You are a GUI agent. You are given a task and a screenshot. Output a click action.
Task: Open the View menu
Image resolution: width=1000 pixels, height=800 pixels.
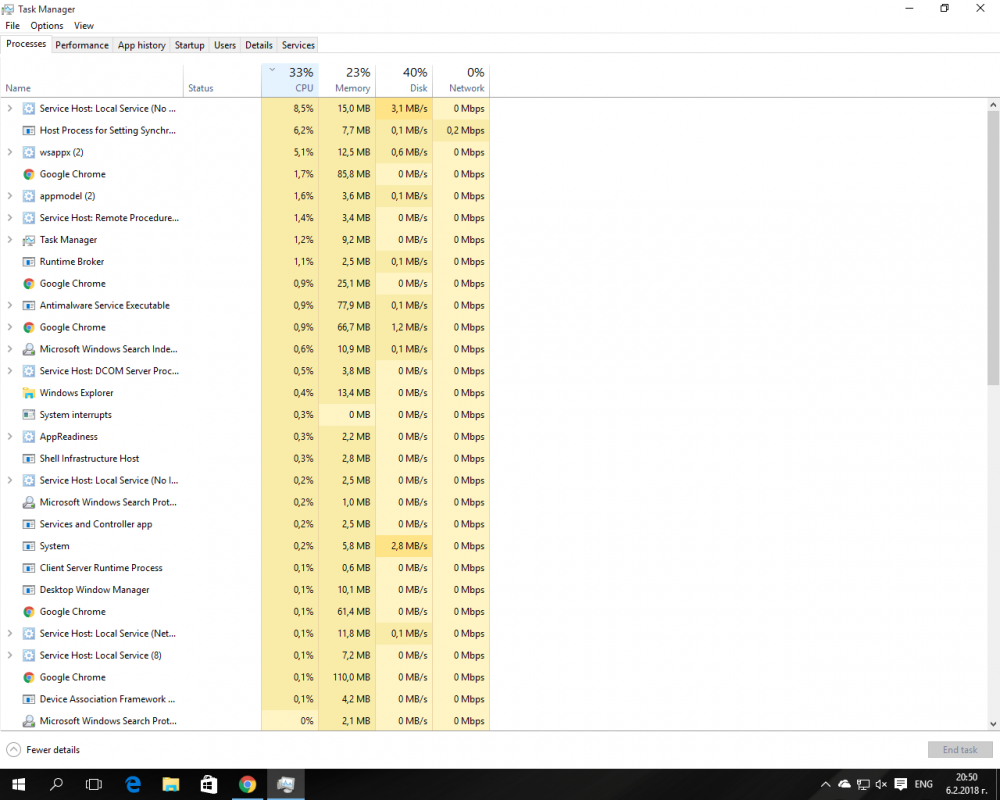click(x=84, y=26)
